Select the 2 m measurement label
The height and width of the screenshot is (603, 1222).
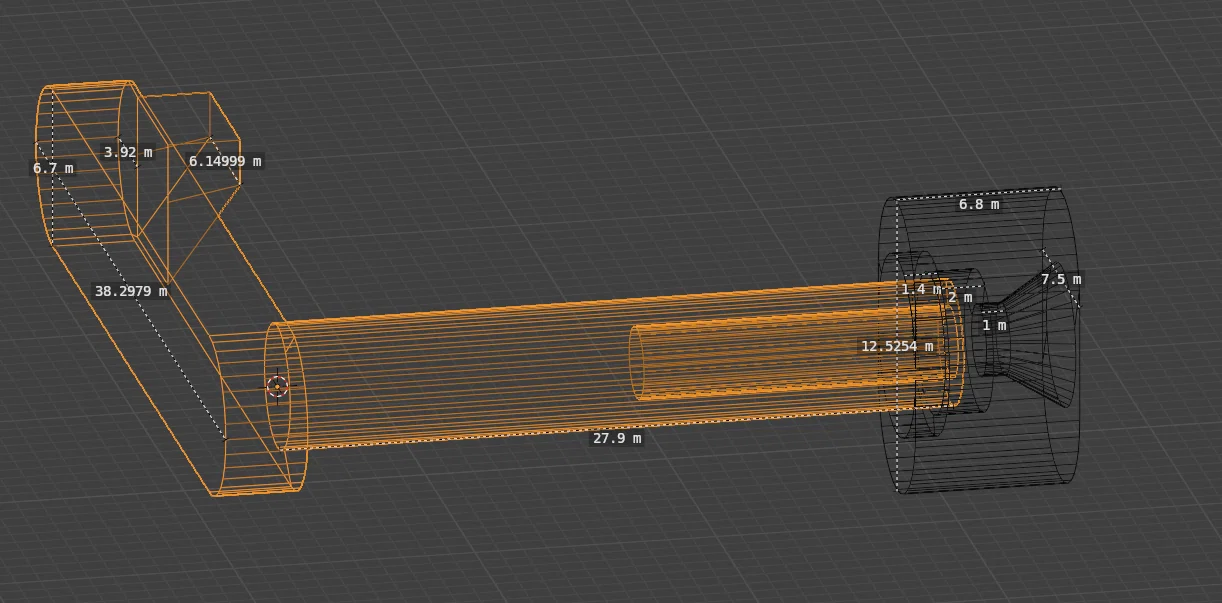(x=960, y=298)
